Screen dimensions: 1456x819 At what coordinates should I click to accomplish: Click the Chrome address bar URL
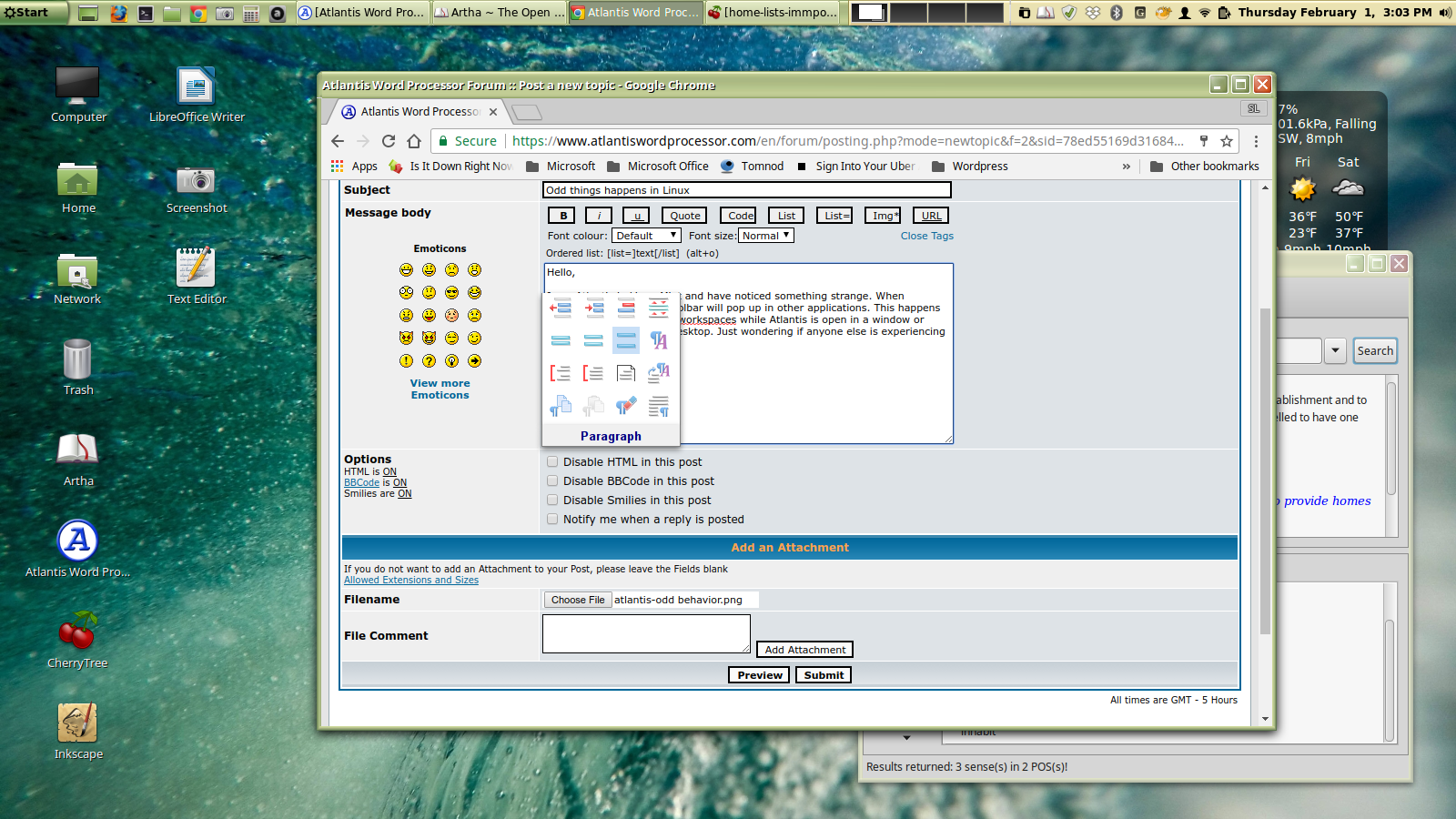click(846, 141)
